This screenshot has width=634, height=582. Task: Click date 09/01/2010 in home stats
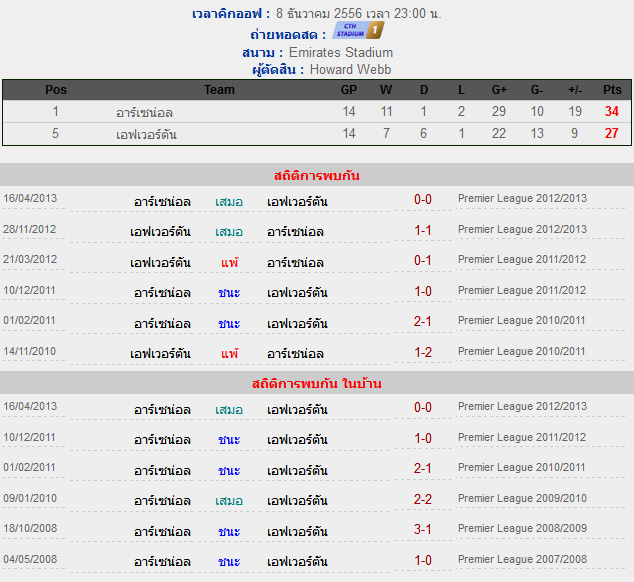click(x=30, y=498)
